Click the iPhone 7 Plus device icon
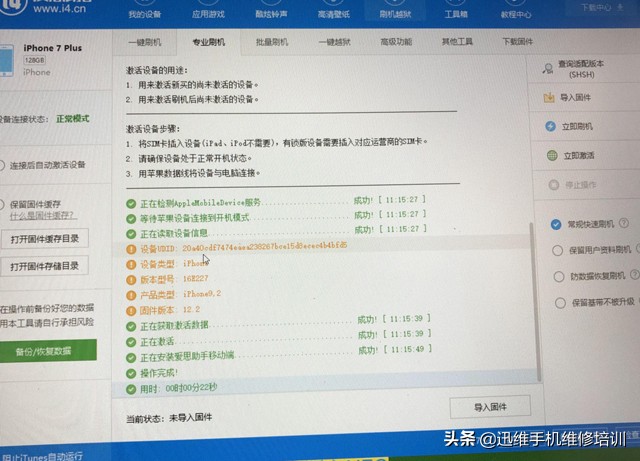This screenshot has height=461, width=640. coord(7,60)
